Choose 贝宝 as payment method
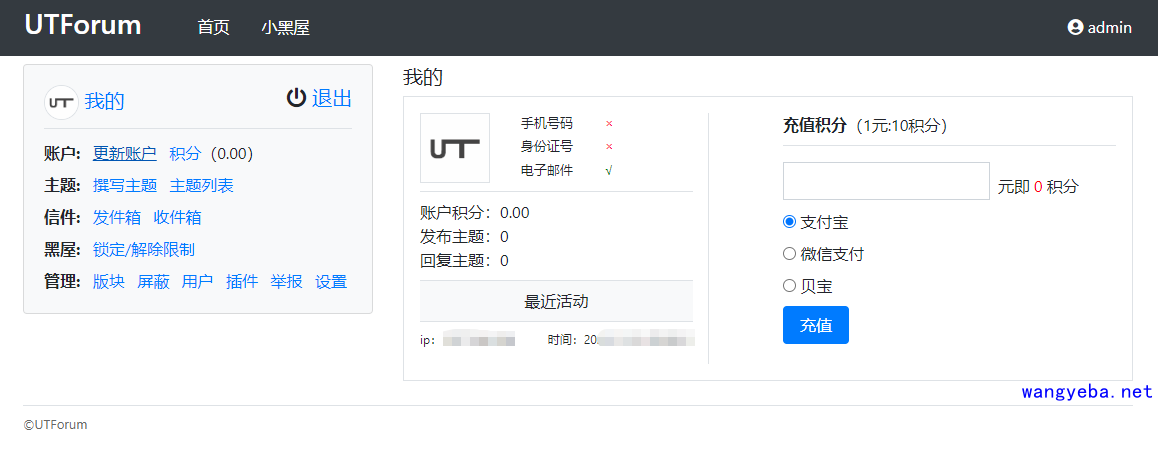Viewport: 1158px width, 456px height. [789, 286]
